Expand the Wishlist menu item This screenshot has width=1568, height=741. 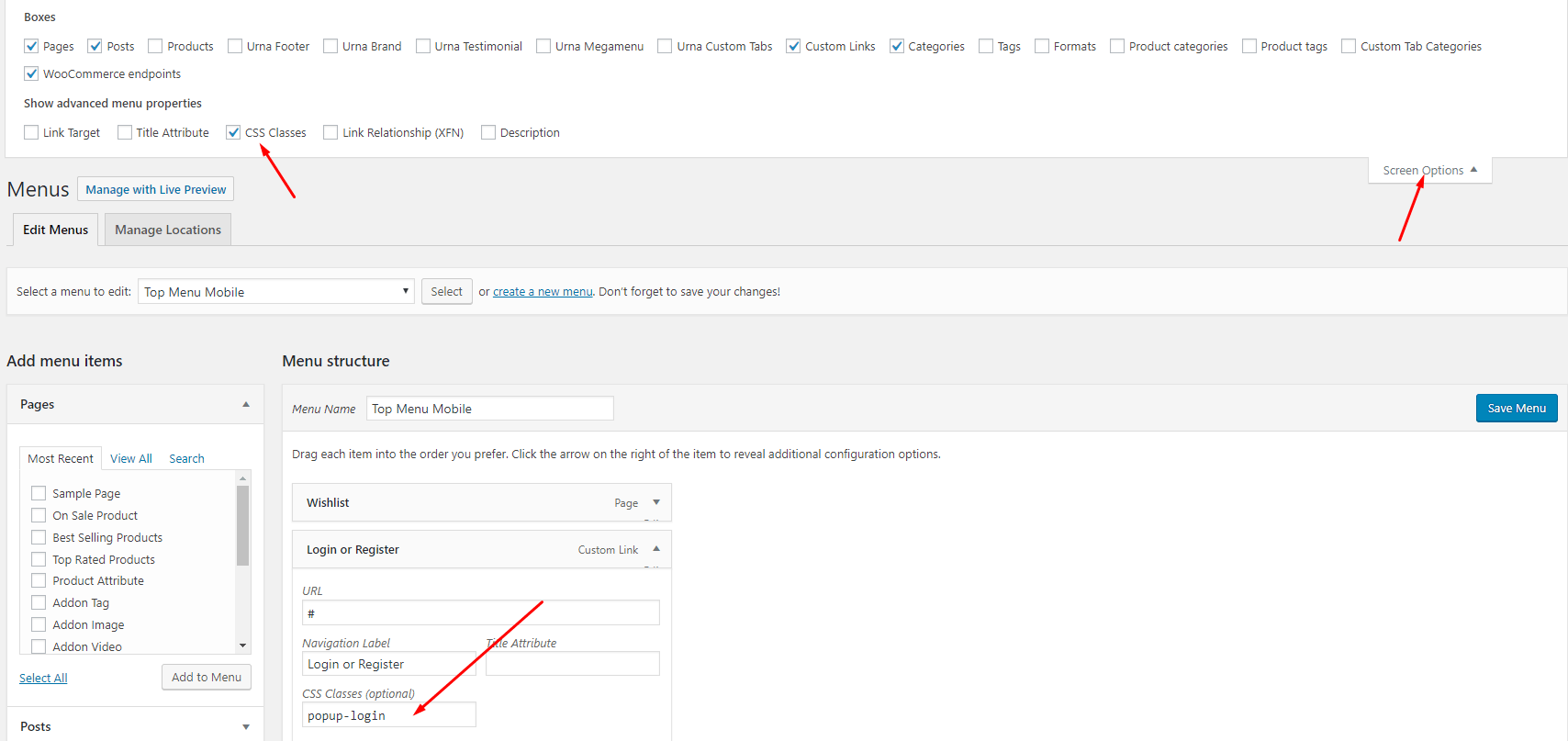(x=656, y=502)
